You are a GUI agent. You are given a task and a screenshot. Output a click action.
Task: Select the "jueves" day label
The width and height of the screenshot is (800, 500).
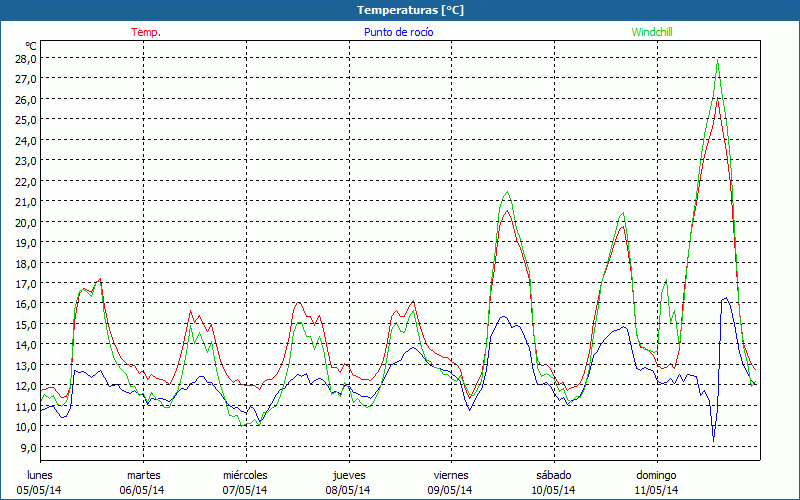[x=348, y=475]
